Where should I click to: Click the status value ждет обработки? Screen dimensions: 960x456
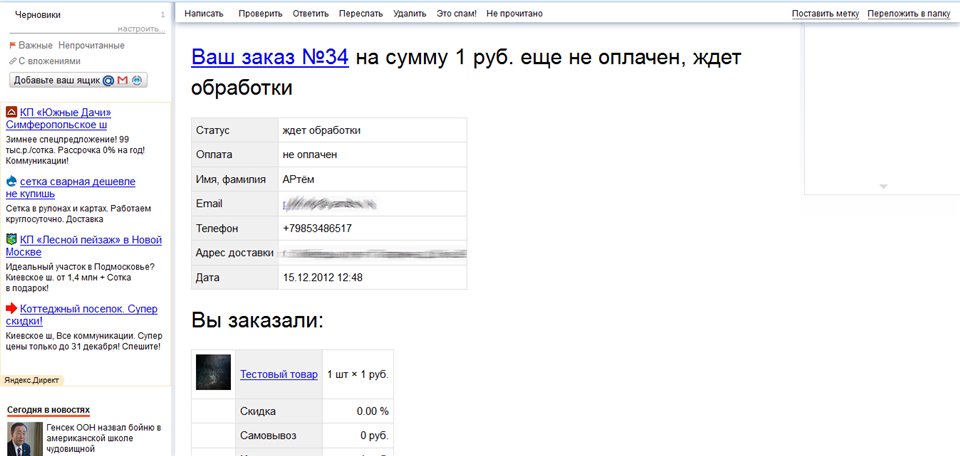tap(321, 130)
